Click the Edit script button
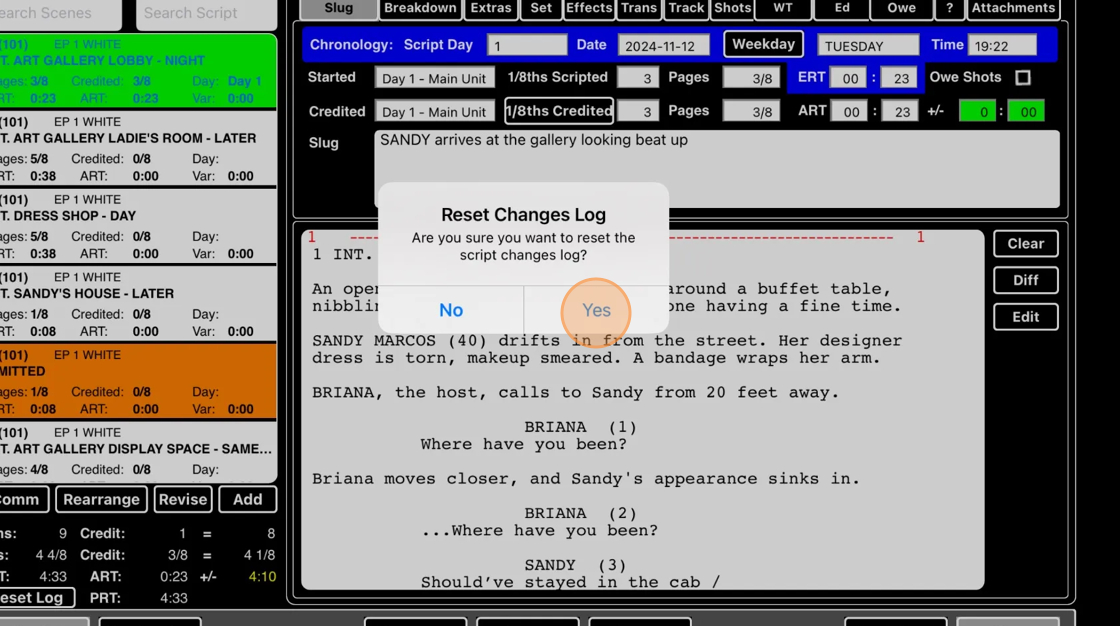Screen dimensions: 1120x626 point(1025,317)
